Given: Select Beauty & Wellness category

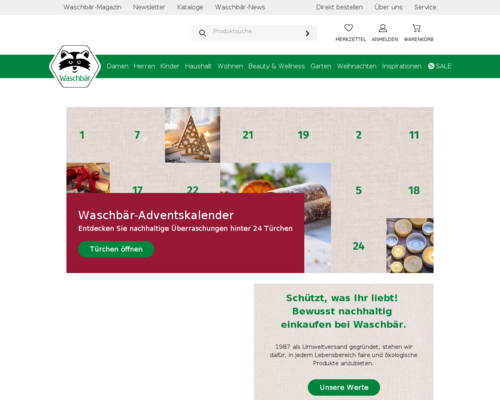Looking at the screenshot, I should click(x=276, y=66).
